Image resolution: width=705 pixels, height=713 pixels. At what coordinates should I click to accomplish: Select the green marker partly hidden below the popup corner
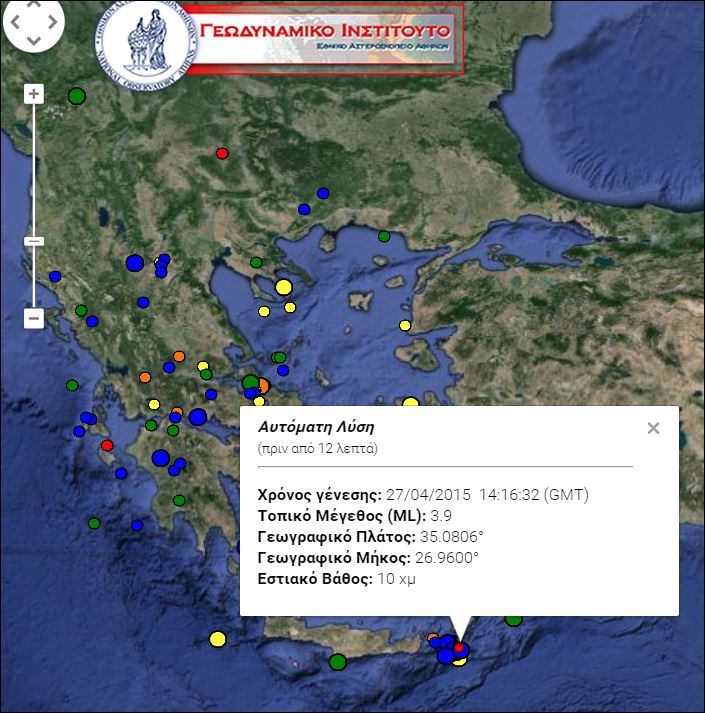click(x=514, y=620)
